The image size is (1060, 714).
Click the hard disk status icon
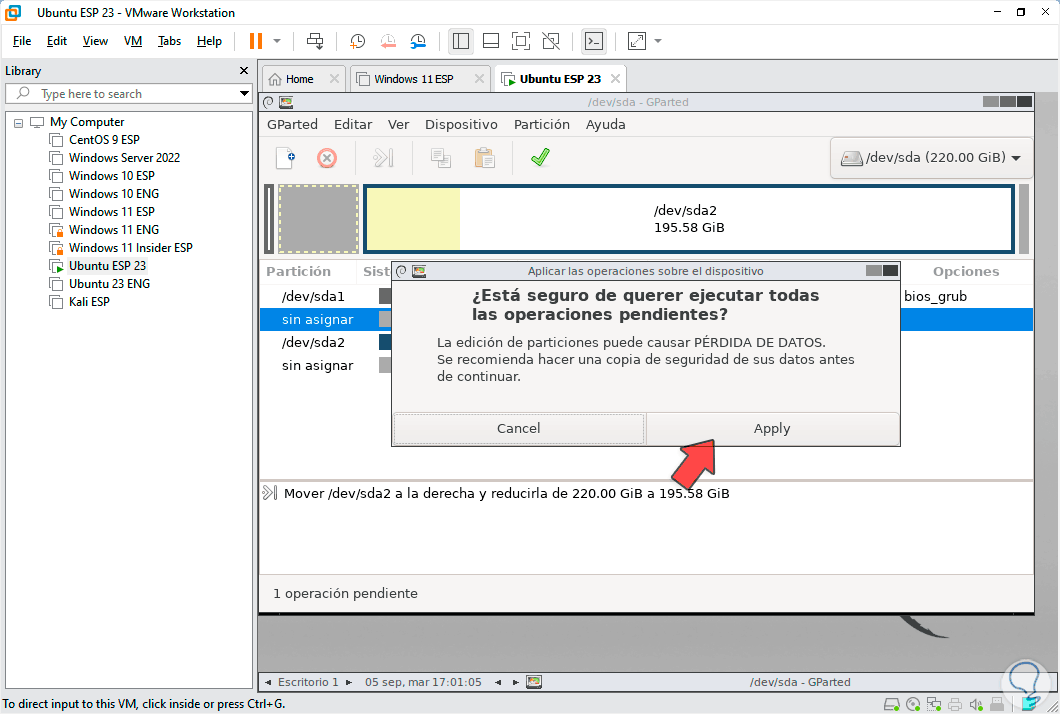[892, 705]
